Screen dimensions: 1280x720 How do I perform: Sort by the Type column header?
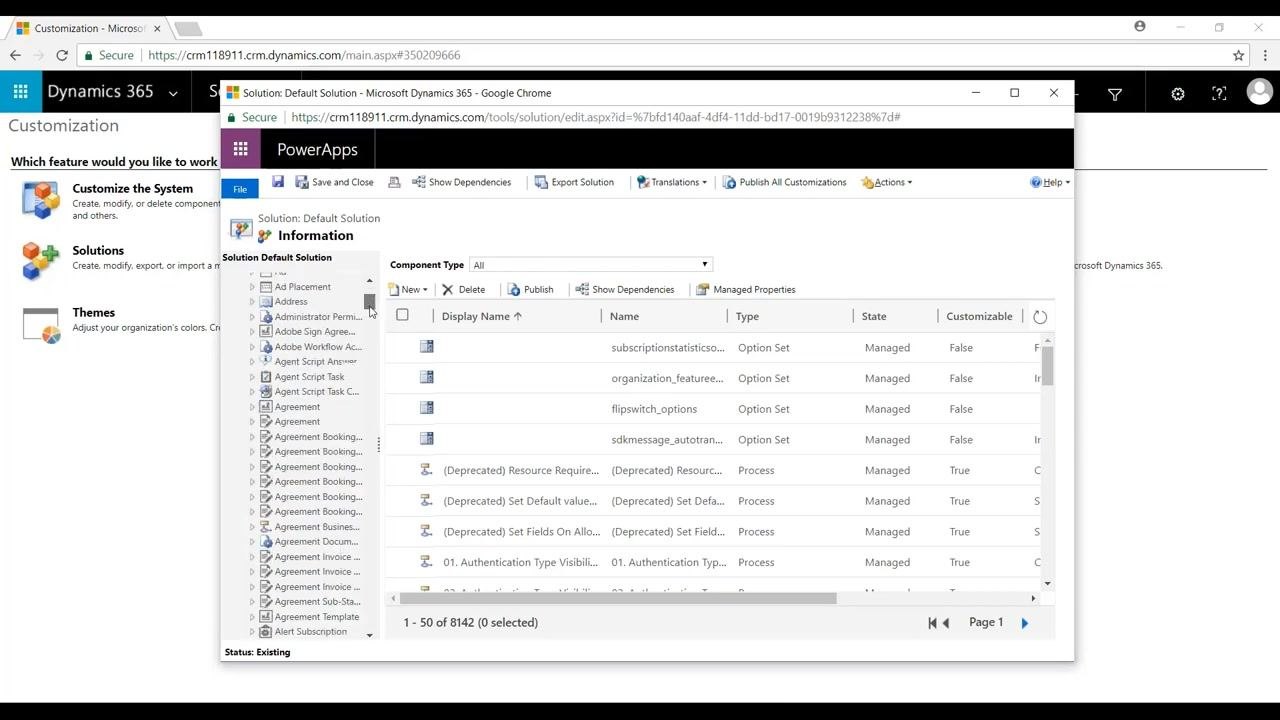tap(747, 316)
